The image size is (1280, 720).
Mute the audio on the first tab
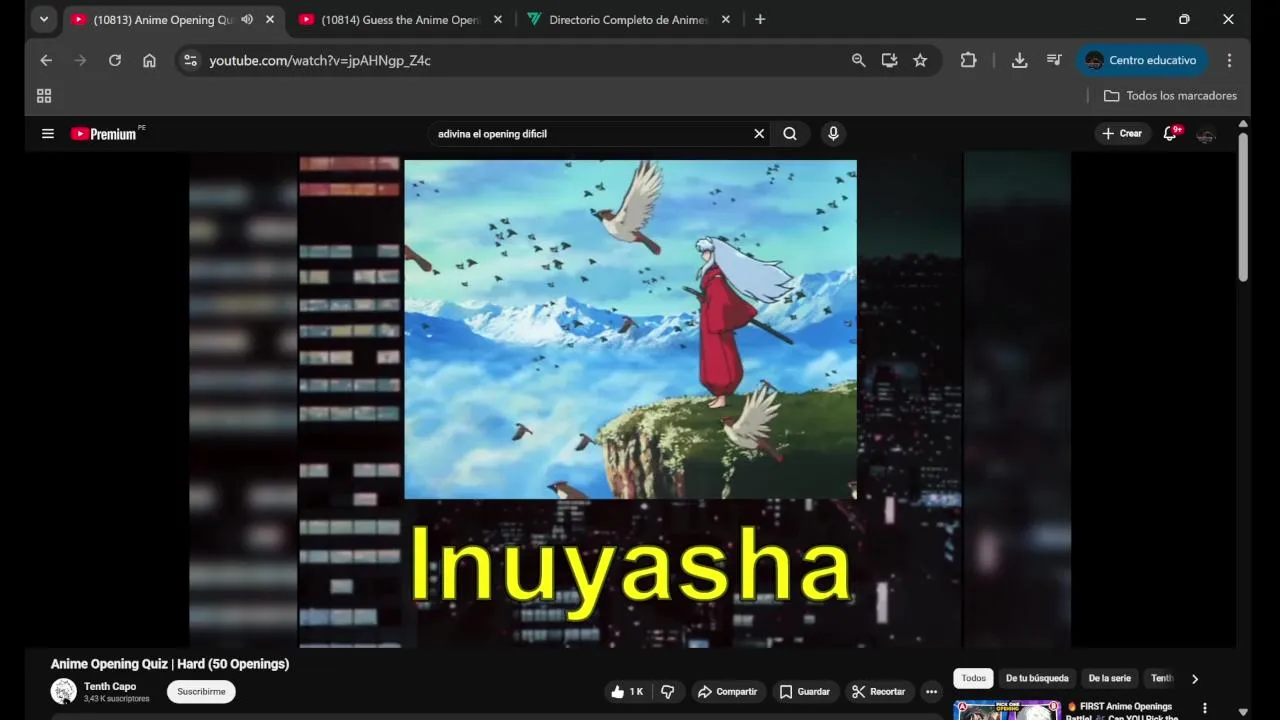pos(247,19)
